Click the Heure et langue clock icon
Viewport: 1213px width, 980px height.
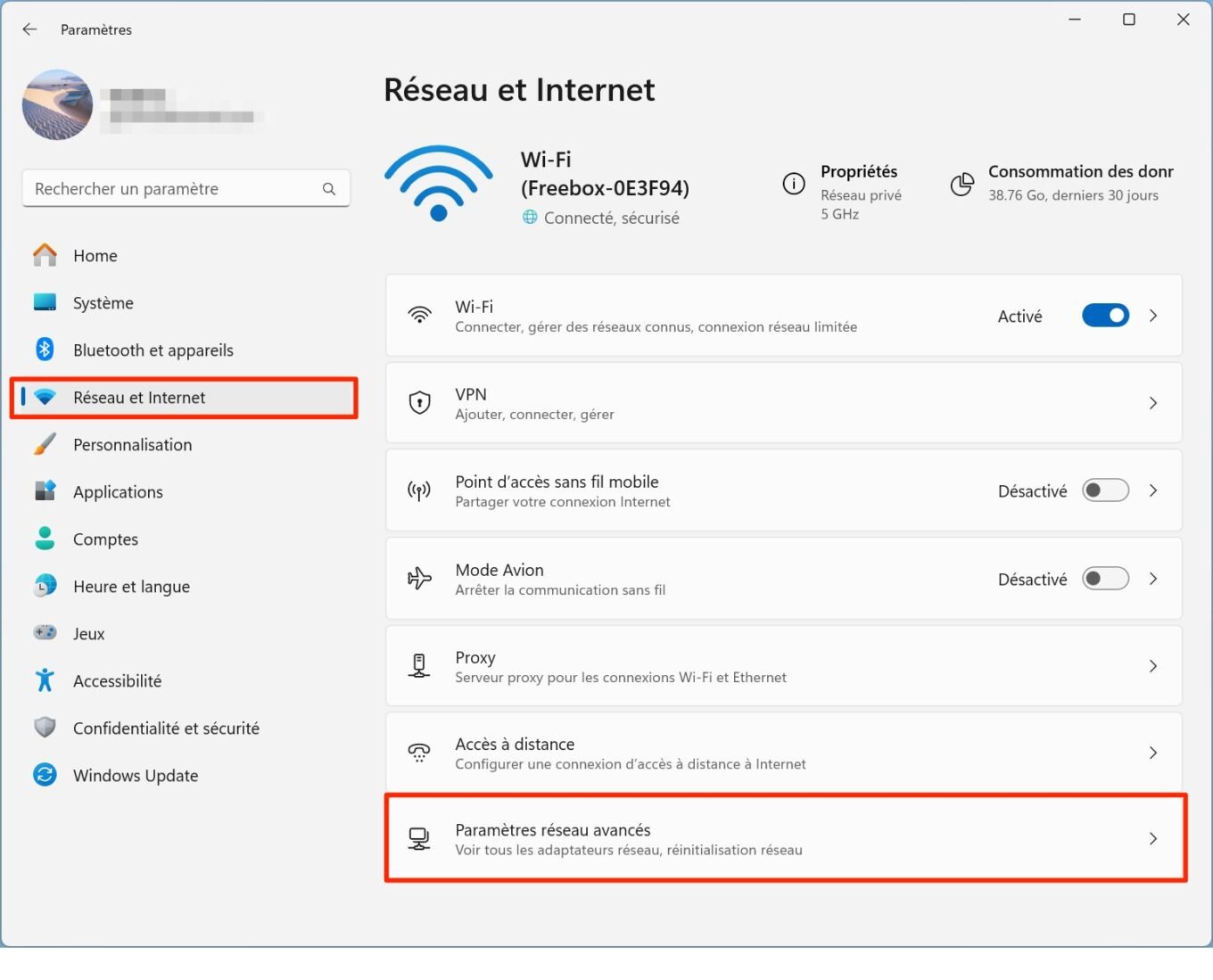[45, 586]
